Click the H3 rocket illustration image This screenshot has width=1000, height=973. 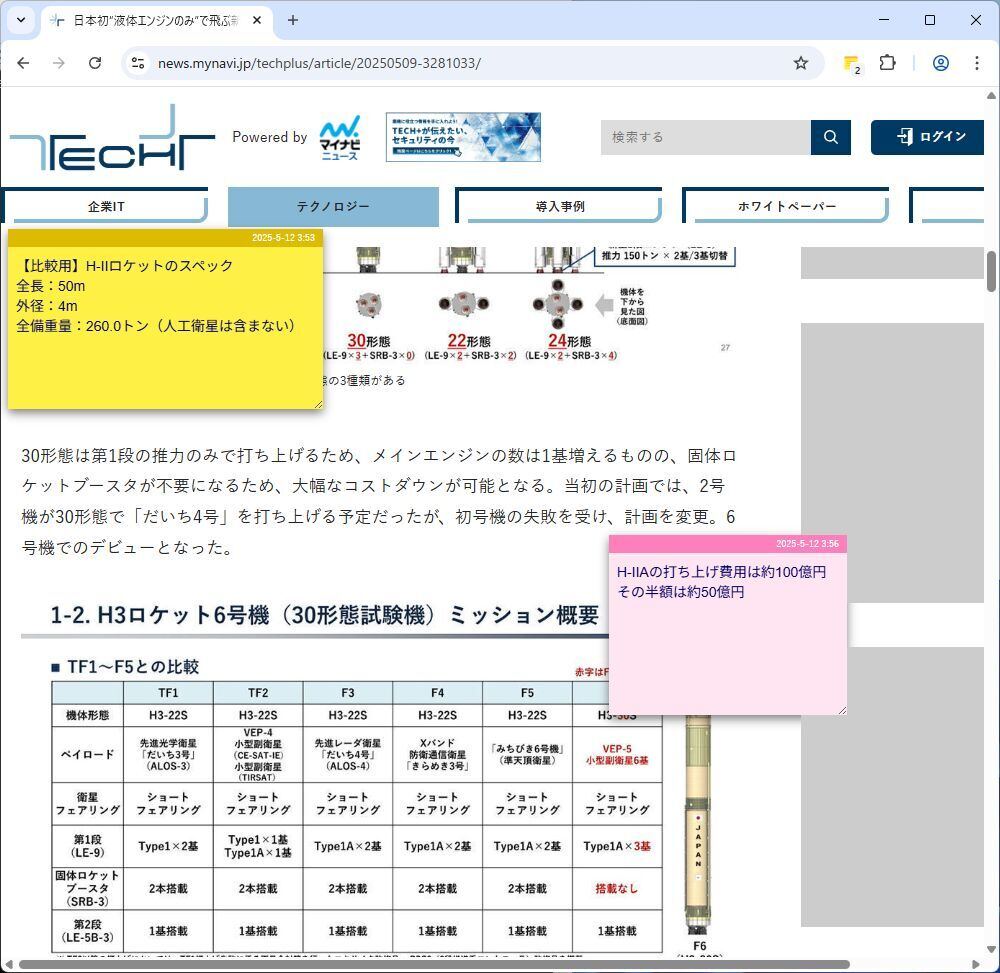(x=698, y=826)
